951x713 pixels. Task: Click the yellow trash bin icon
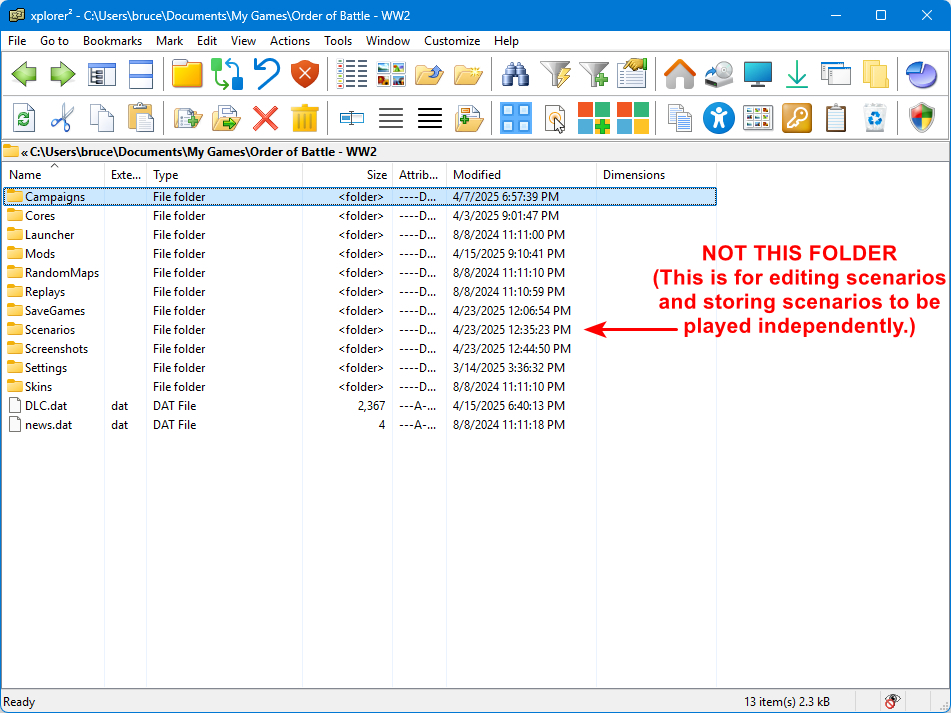(x=304, y=118)
